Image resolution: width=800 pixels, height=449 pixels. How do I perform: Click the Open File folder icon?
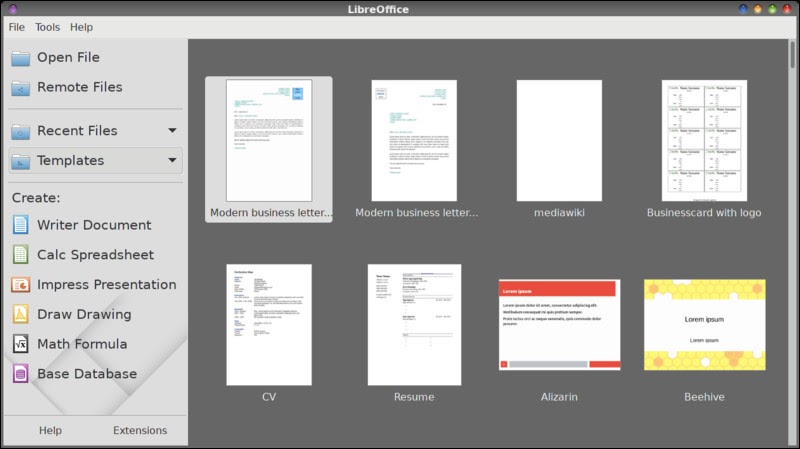[20, 58]
